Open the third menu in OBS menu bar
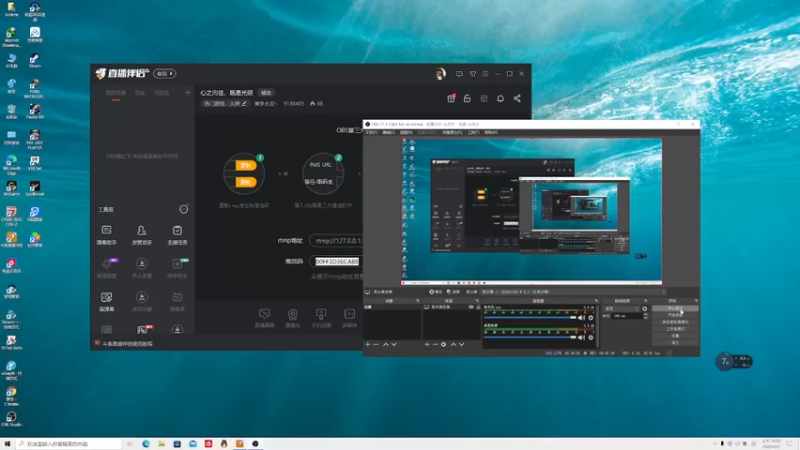The image size is (800, 450). (406, 133)
